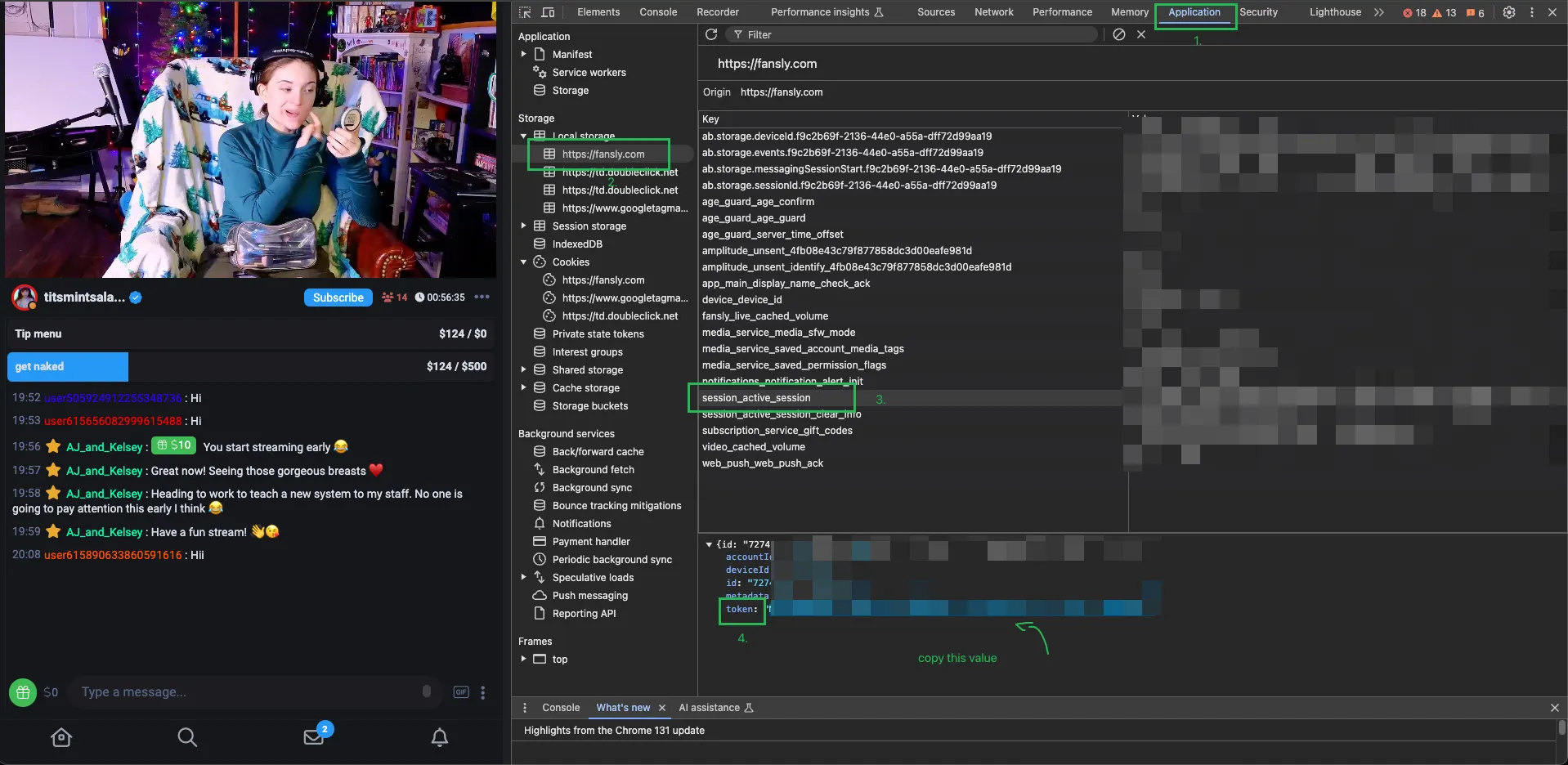The width and height of the screenshot is (1568, 765).
Task: Open the drawer three-dot menu
Action: [525, 708]
